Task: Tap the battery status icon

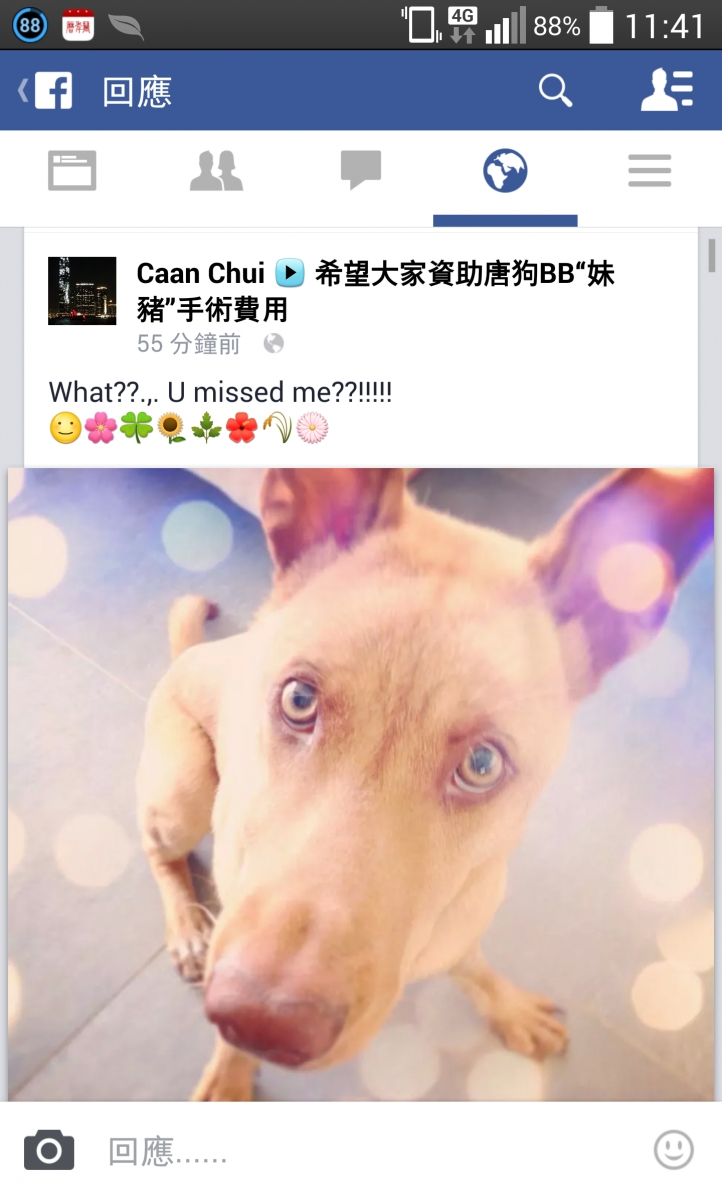Action: [x=601, y=26]
